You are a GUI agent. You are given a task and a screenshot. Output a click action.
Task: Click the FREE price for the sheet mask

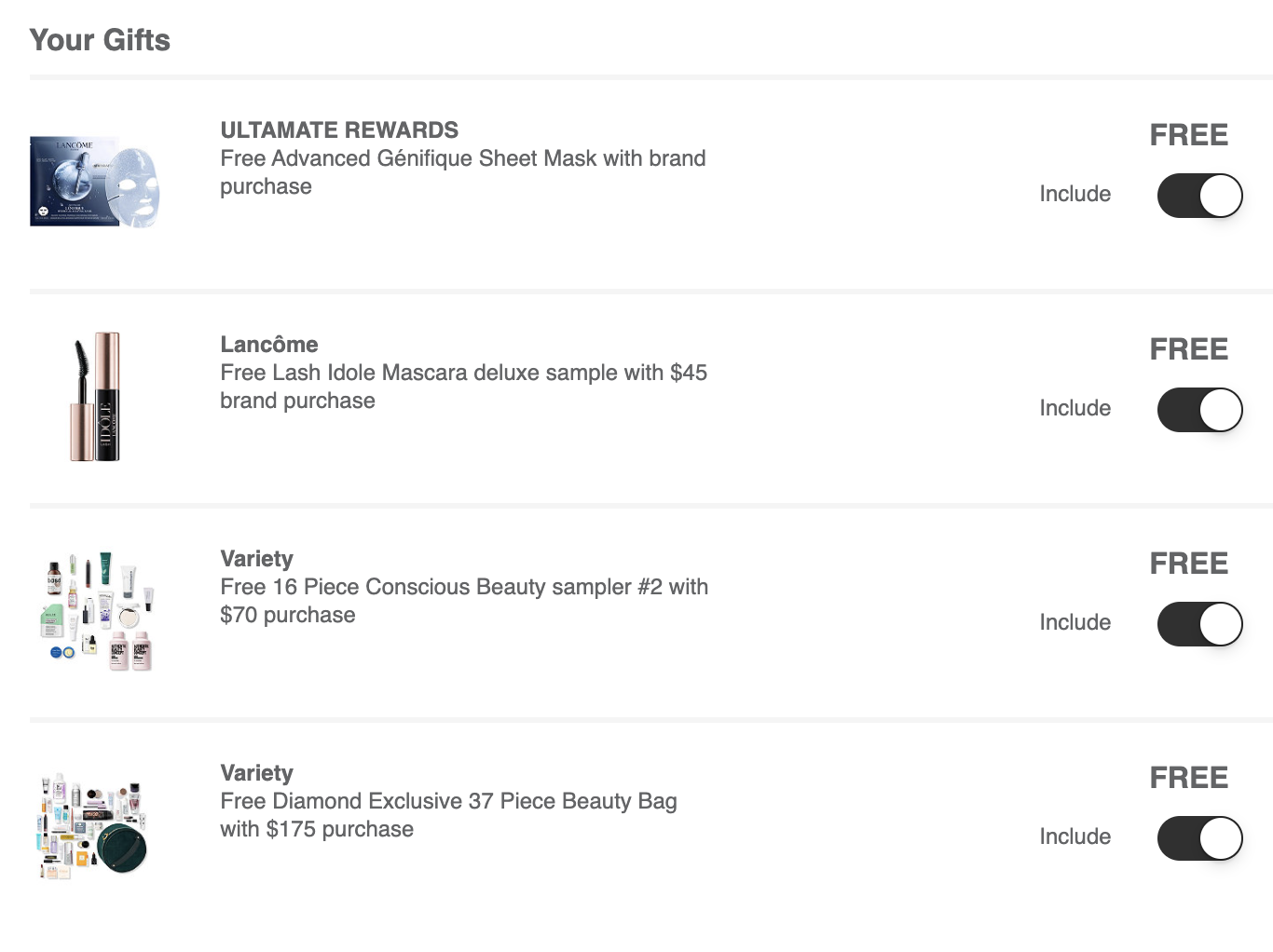[x=1189, y=135]
